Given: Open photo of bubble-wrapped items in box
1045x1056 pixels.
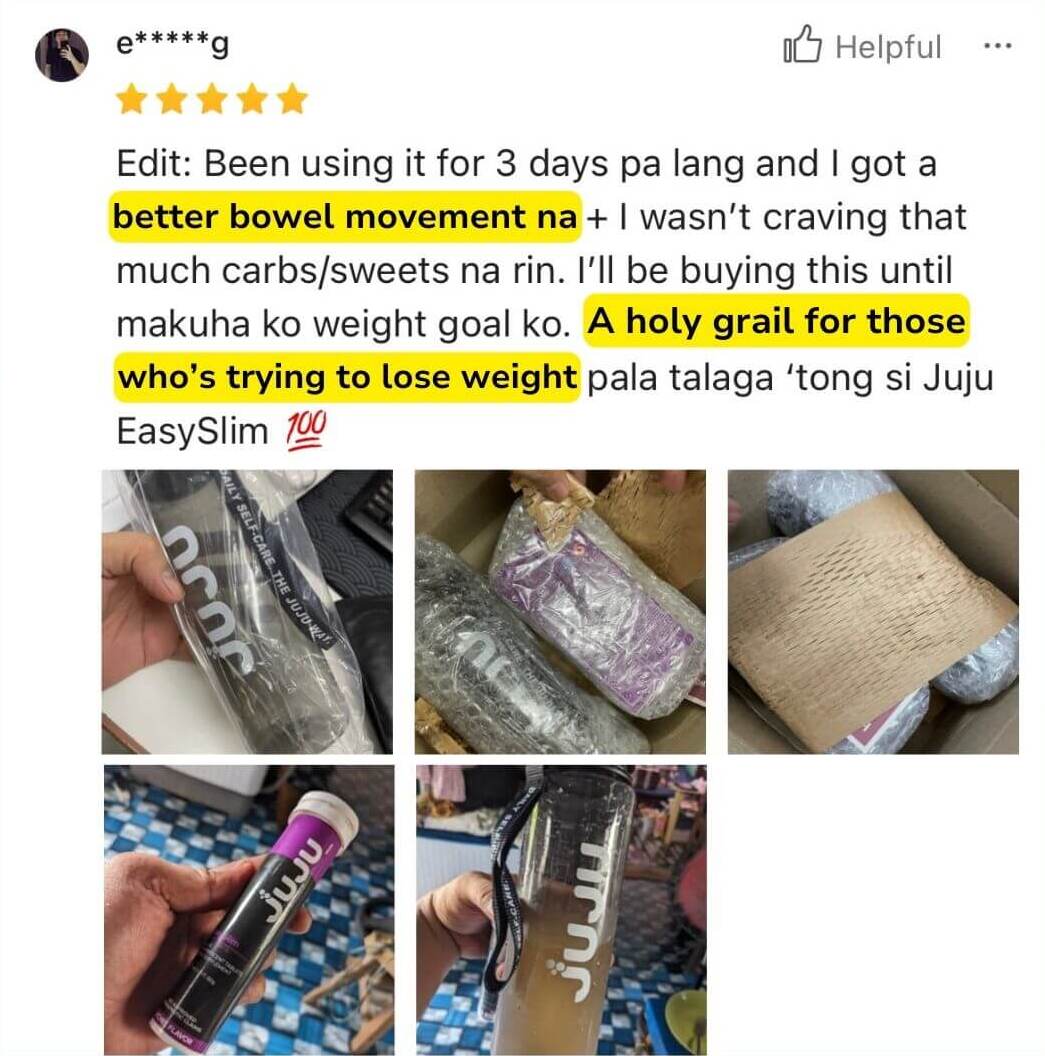Looking at the screenshot, I should point(560,612).
